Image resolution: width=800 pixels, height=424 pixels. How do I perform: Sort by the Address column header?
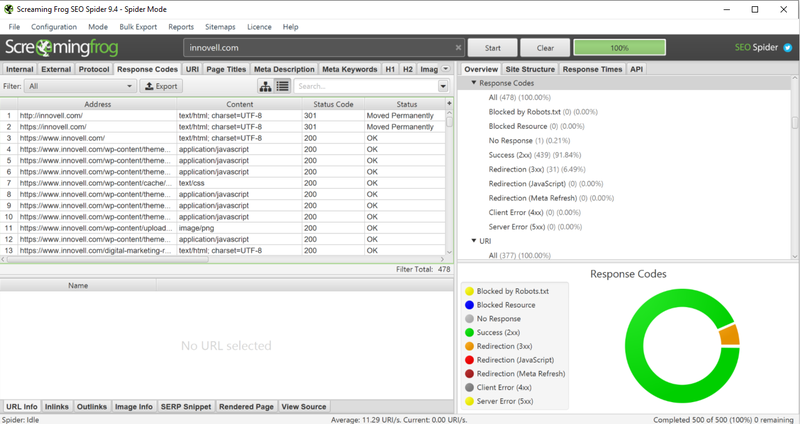coord(97,104)
